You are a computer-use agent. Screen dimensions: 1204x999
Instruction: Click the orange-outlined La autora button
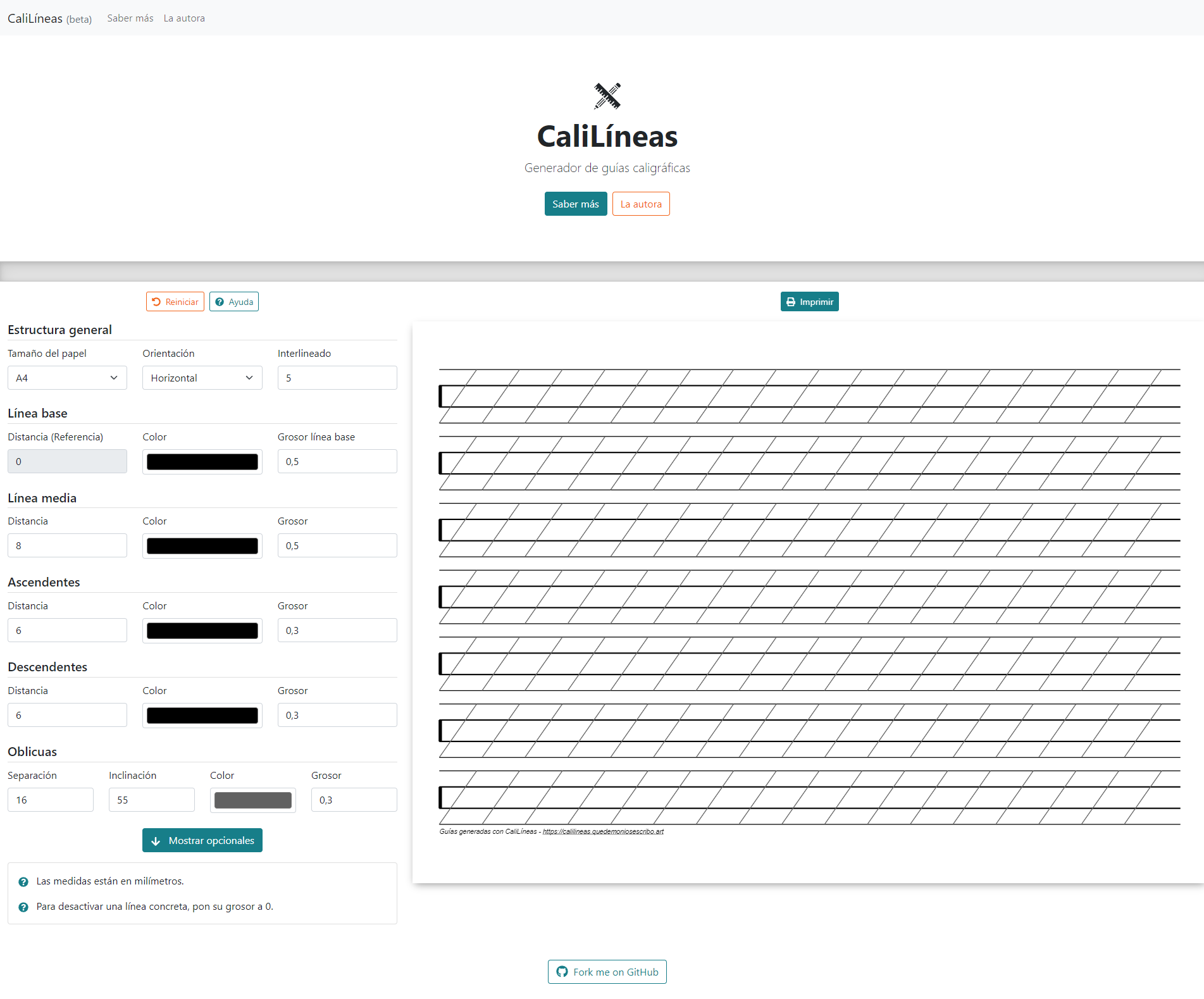[x=640, y=204]
